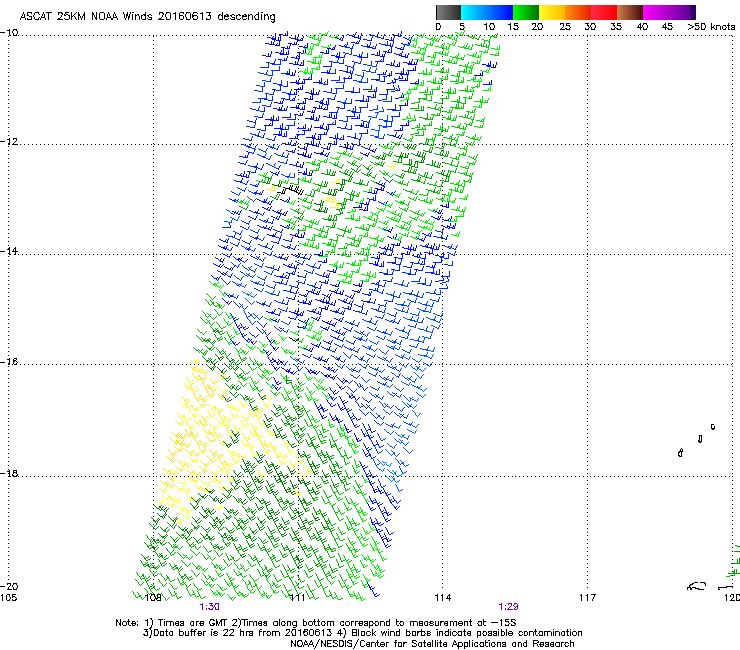Click the coastline outline near the bottom-right corner
Image resolution: width=740 pixels, height=650 pixels.
(x=697, y=586)
